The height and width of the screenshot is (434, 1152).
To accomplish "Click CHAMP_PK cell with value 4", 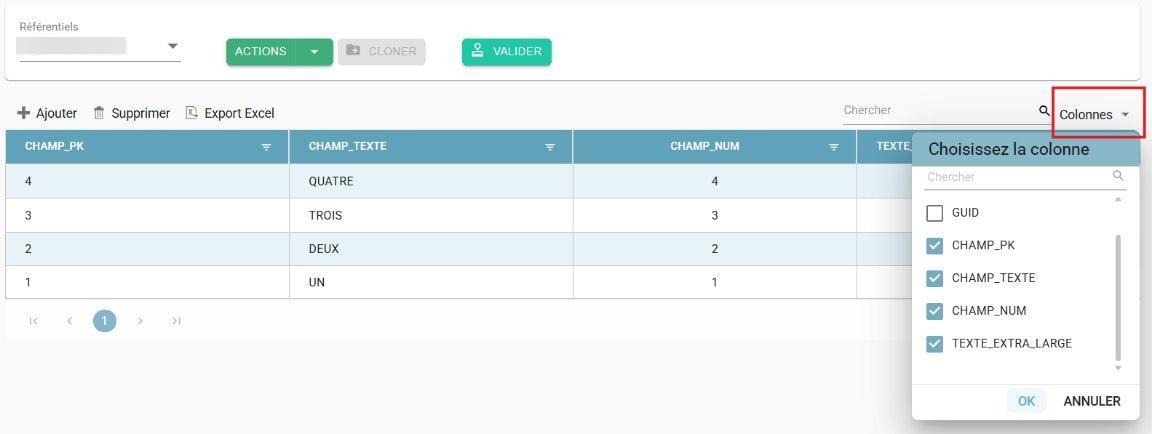I will [147, 181].
